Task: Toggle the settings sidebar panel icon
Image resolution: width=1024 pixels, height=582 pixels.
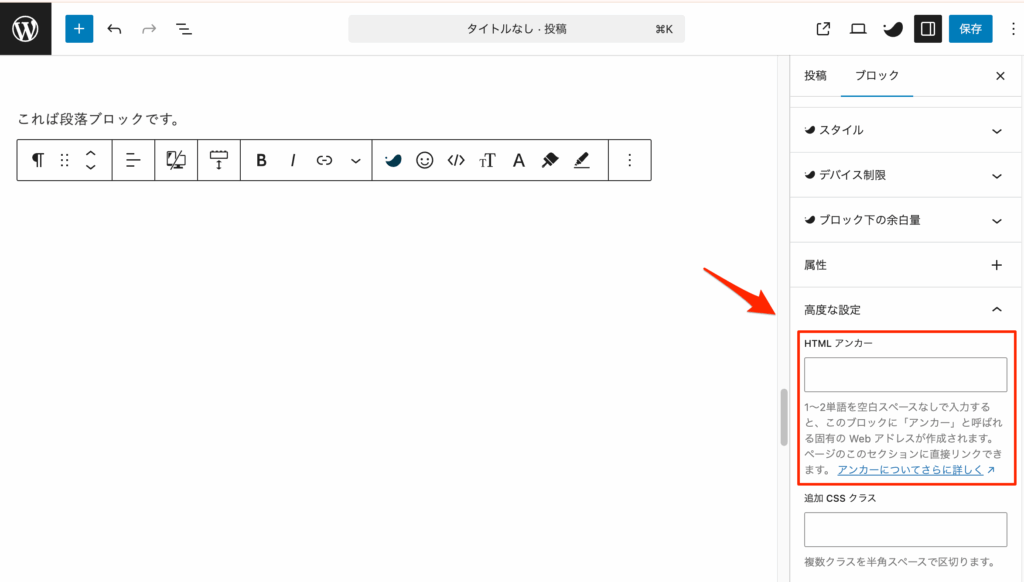Action: [x=927, y=28]
